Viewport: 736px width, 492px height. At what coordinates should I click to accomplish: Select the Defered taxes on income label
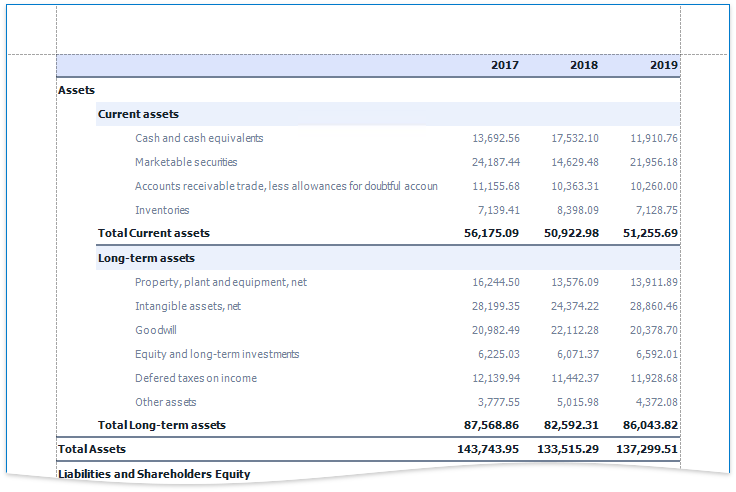pyautogui.click(x=196, y=378)
